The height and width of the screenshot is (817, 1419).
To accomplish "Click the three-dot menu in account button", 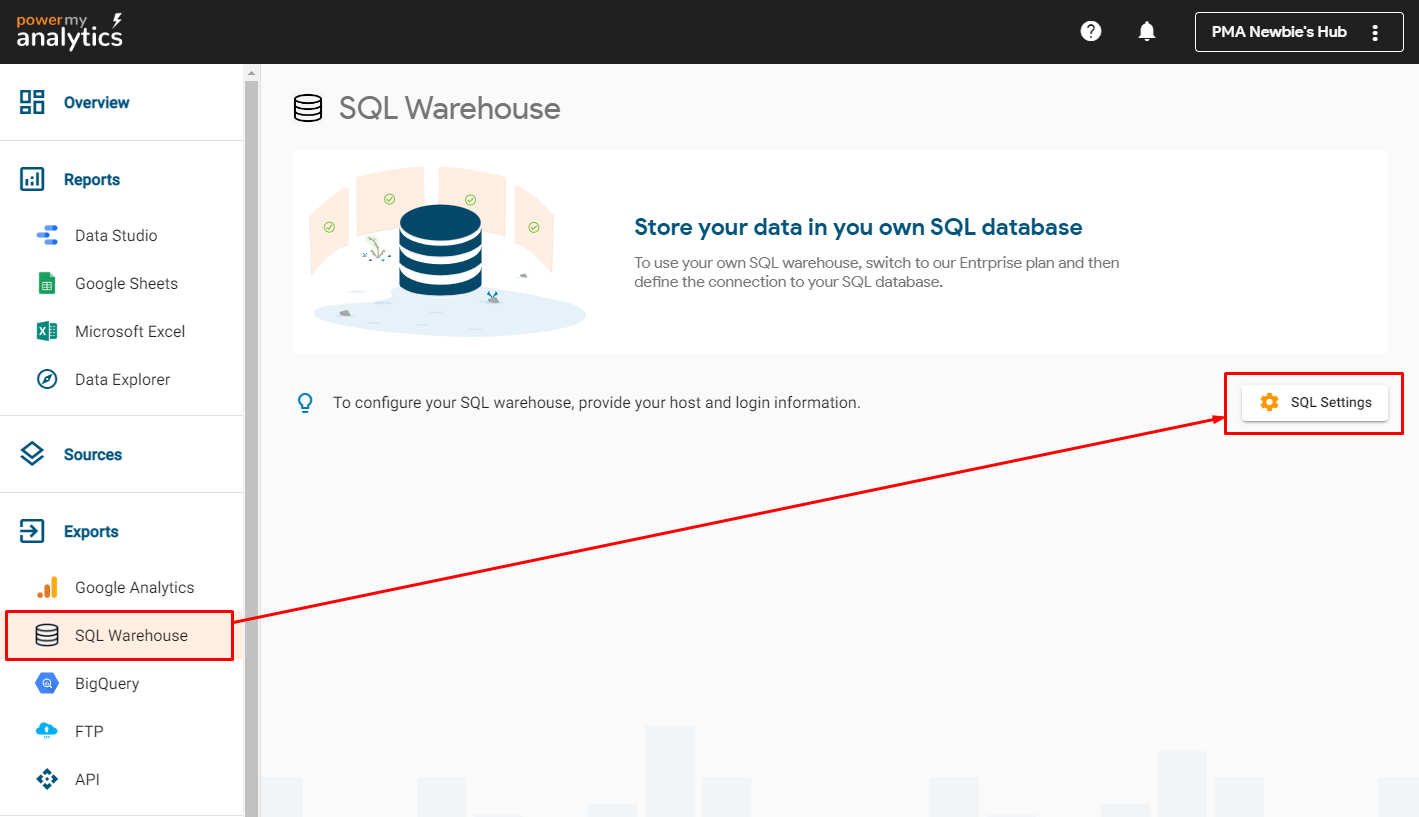I will 1375,32.
